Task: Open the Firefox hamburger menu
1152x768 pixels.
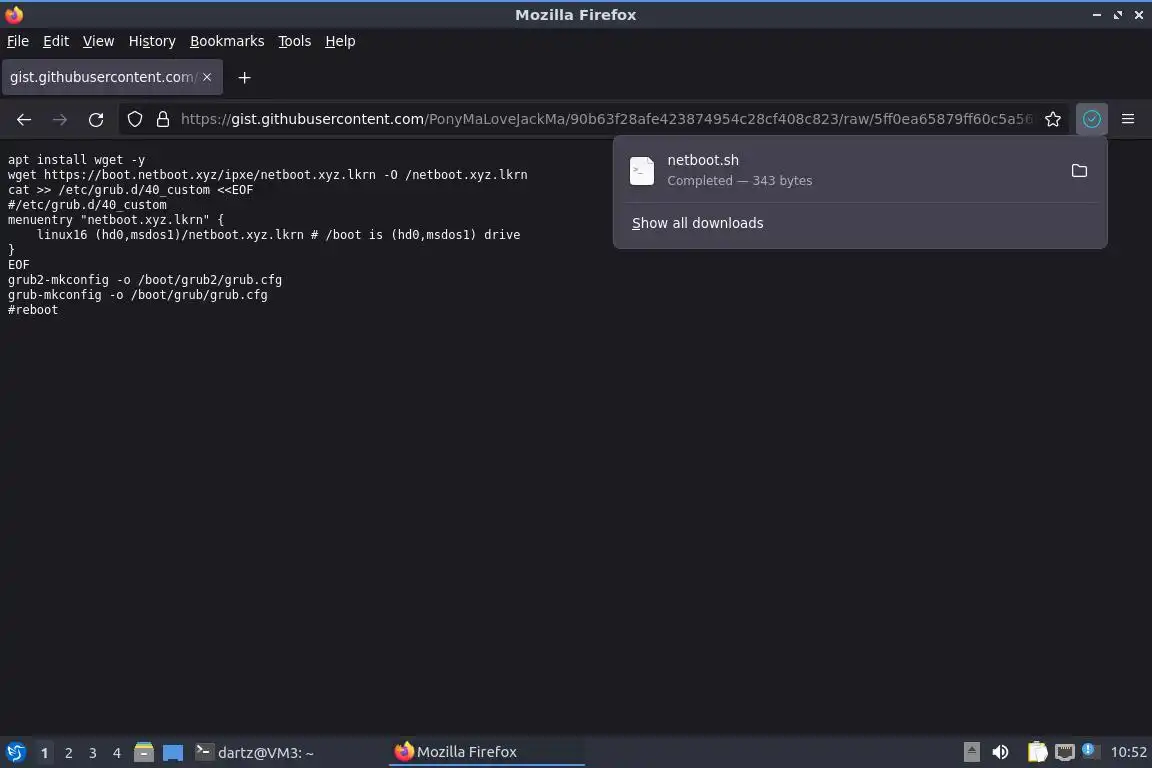Action: pos(1128,119)
